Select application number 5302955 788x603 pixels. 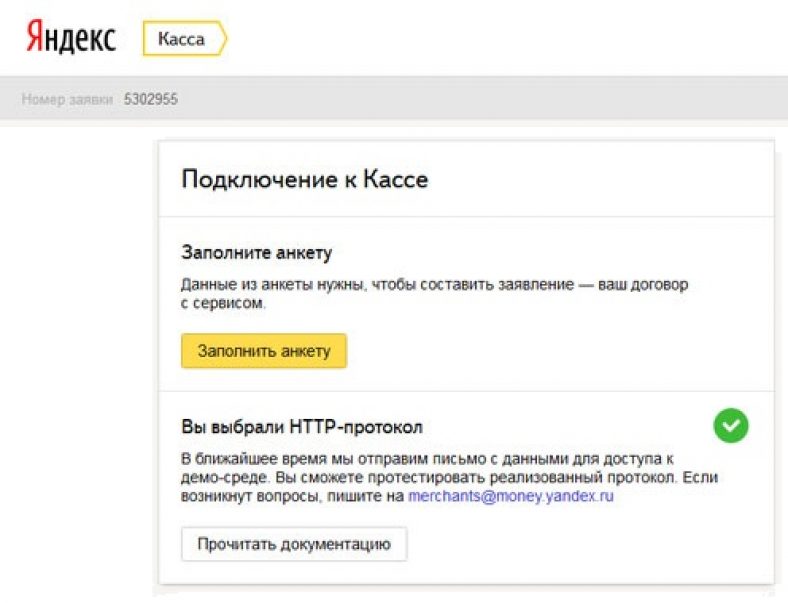[x=151, y=99]
